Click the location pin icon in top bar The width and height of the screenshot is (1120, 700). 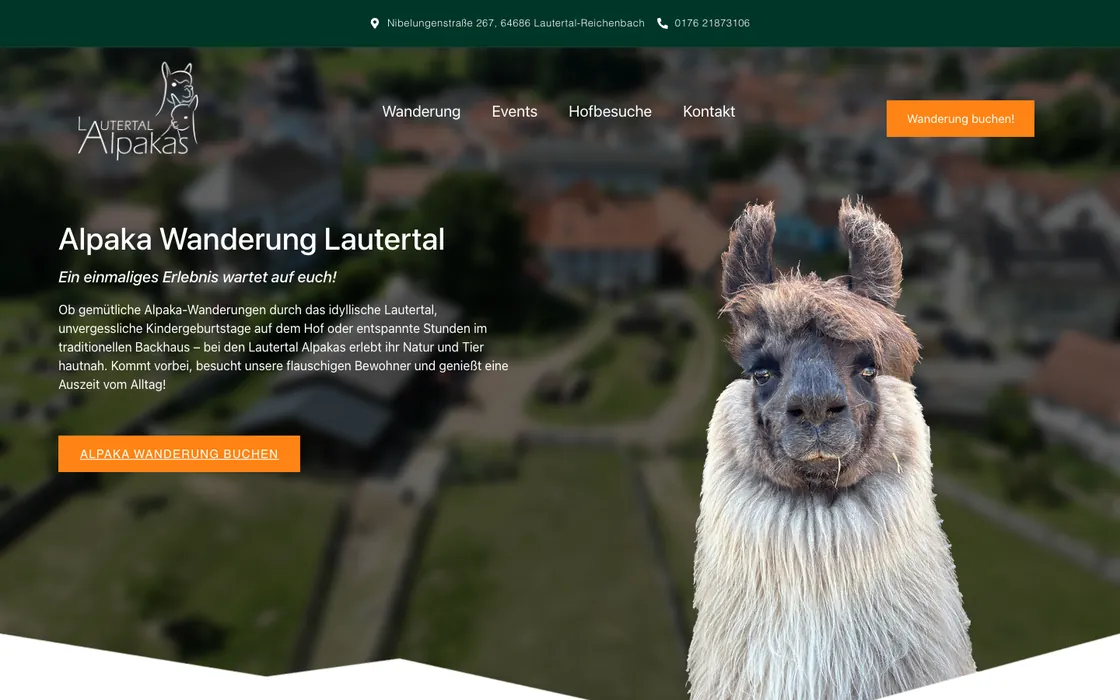click(x=374, y=24)
